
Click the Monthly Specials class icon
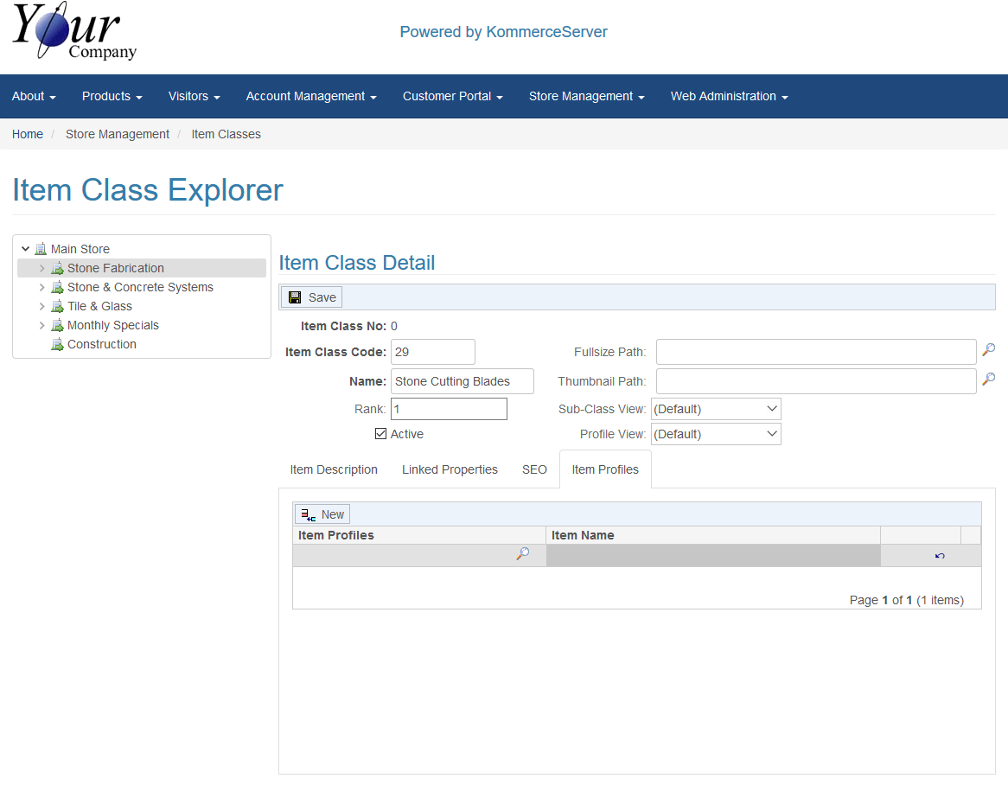pyautogui.click(x=57, y=326)
